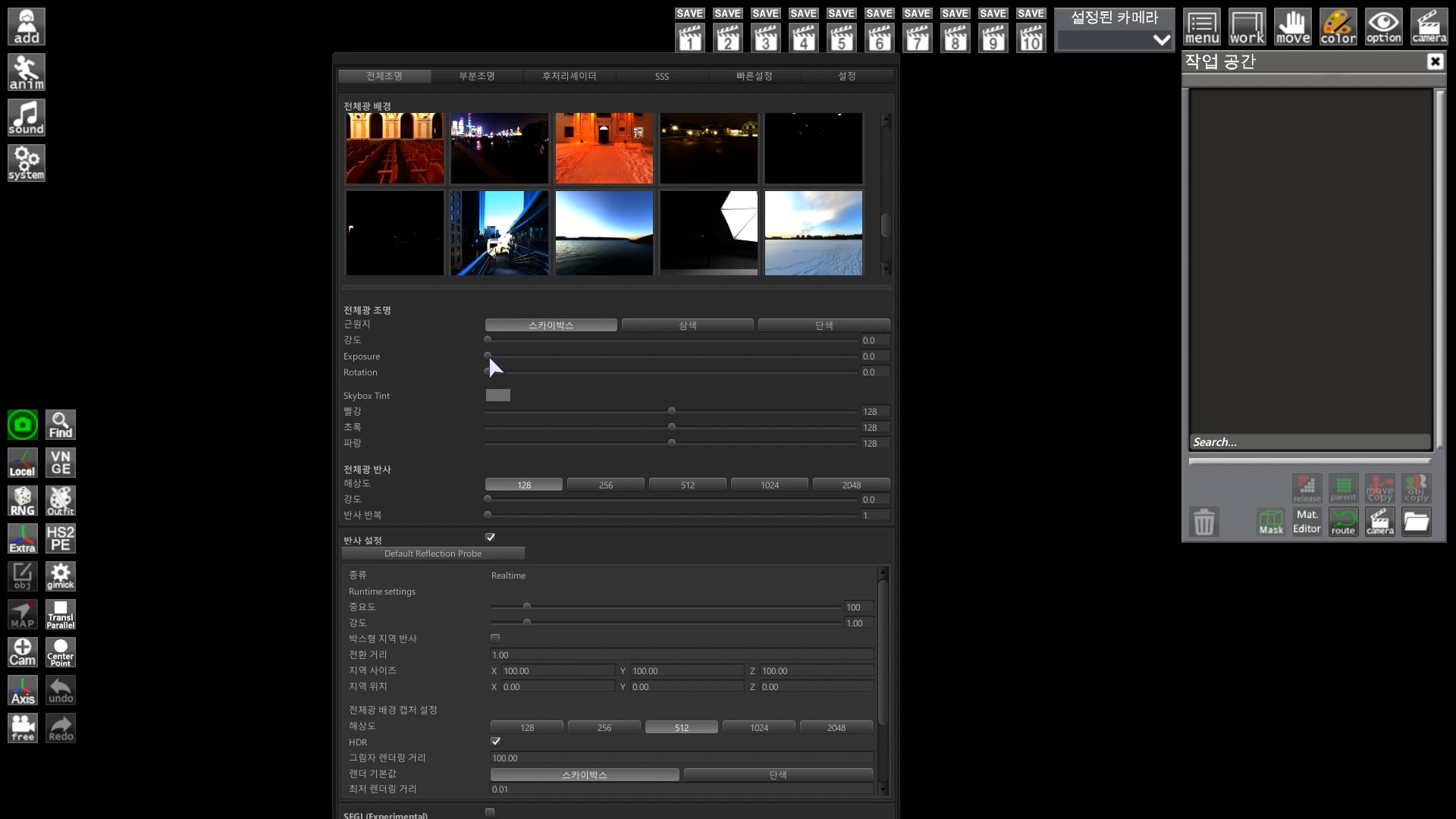The image size is (1456, 819).
Task: Click the gimick gear icon
Action: [61, 576]
